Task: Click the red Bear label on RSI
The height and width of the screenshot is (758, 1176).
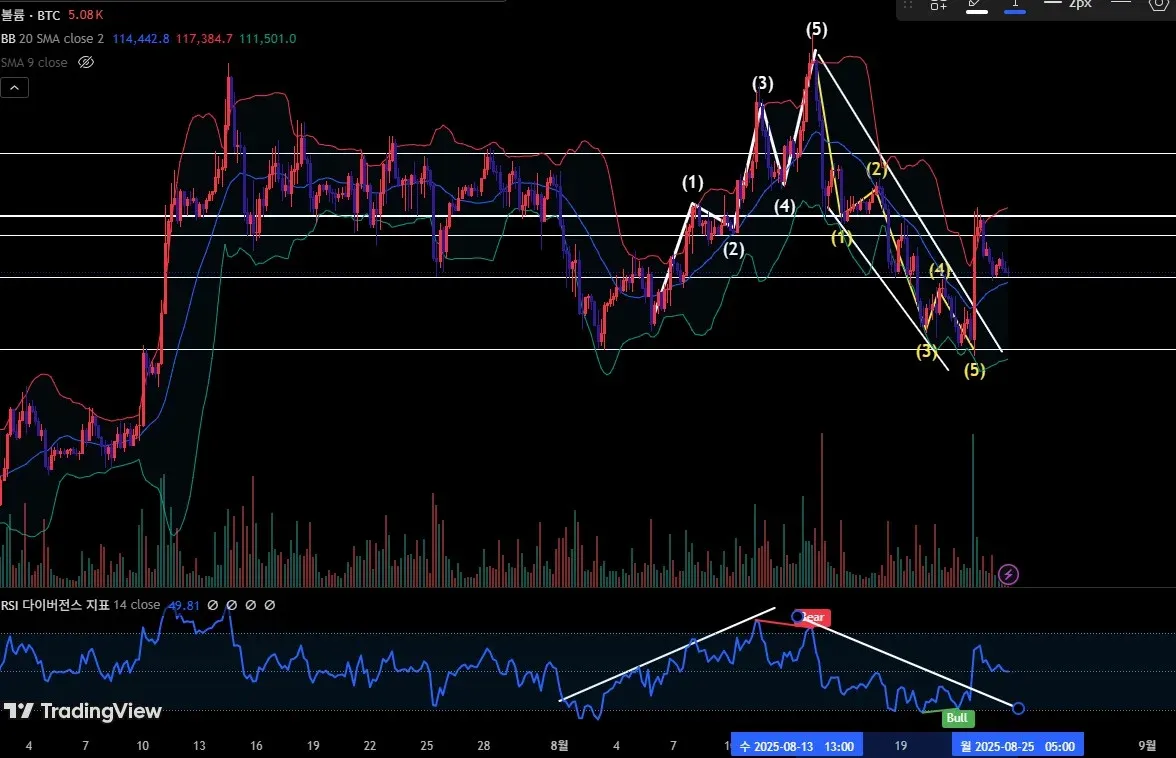Action: tap(814, 617)
